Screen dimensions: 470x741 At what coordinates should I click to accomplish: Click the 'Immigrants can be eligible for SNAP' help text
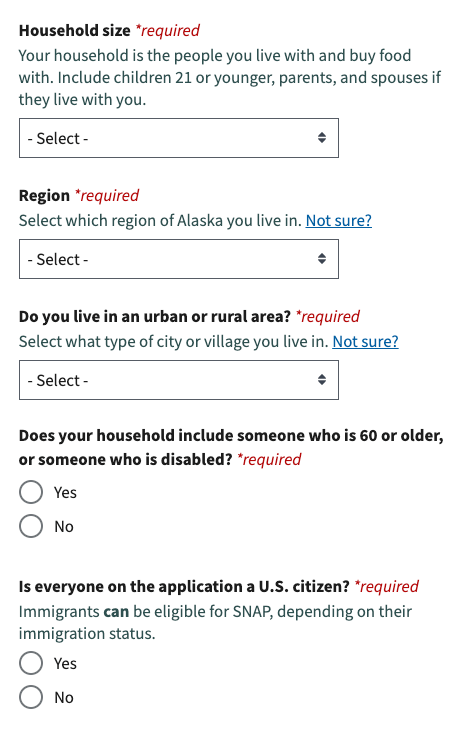click(215, 622)
